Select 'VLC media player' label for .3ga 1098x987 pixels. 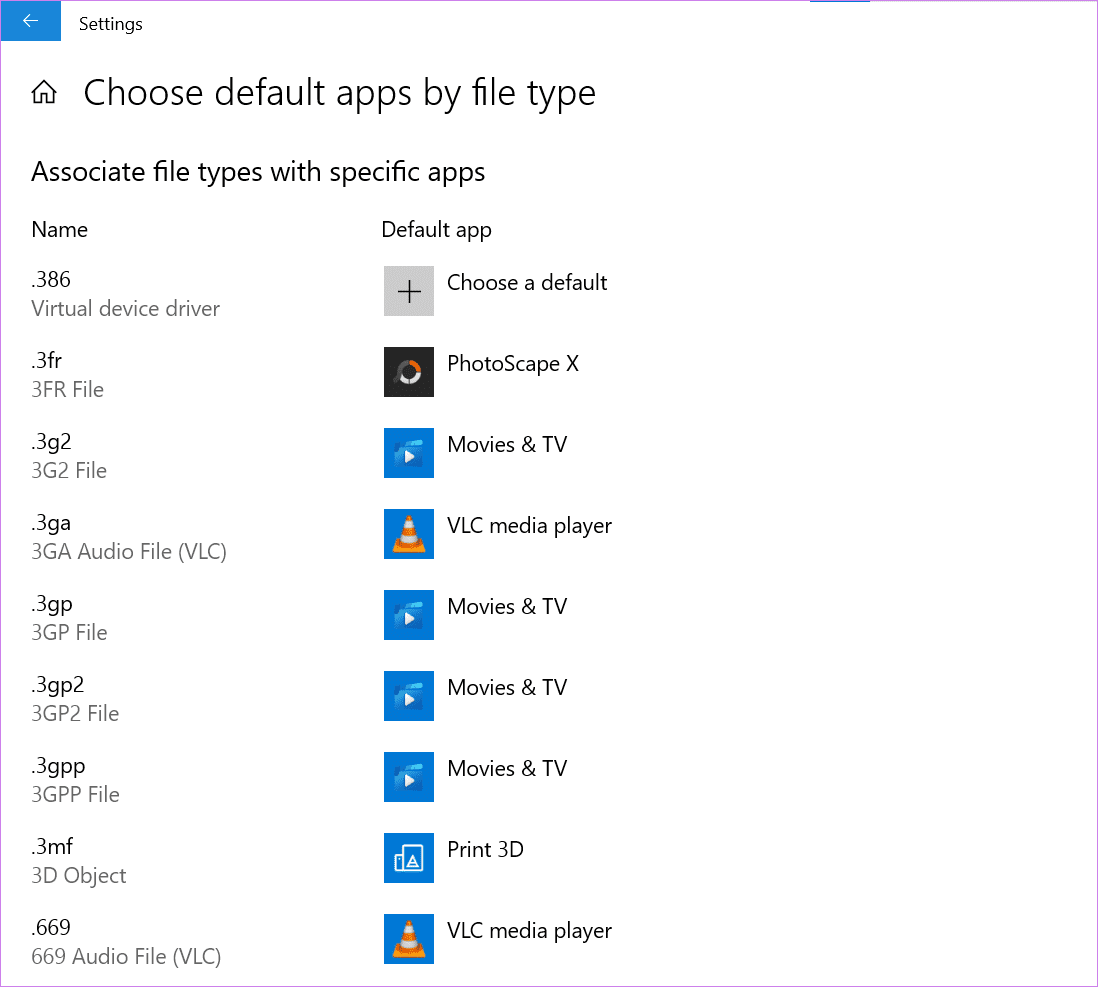tap(529, 526)
